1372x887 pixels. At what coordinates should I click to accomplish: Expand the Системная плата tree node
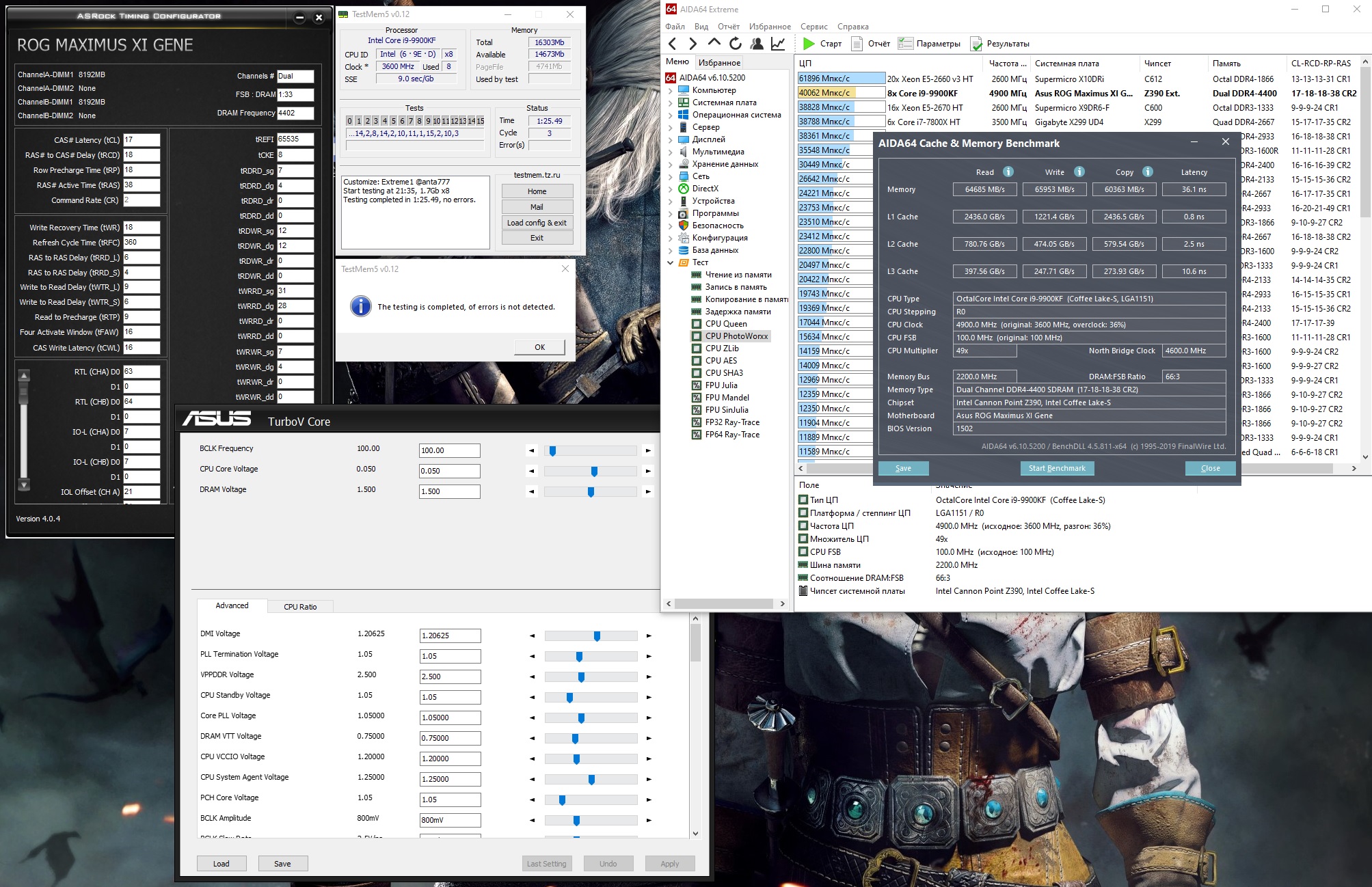tap(671, 103)
